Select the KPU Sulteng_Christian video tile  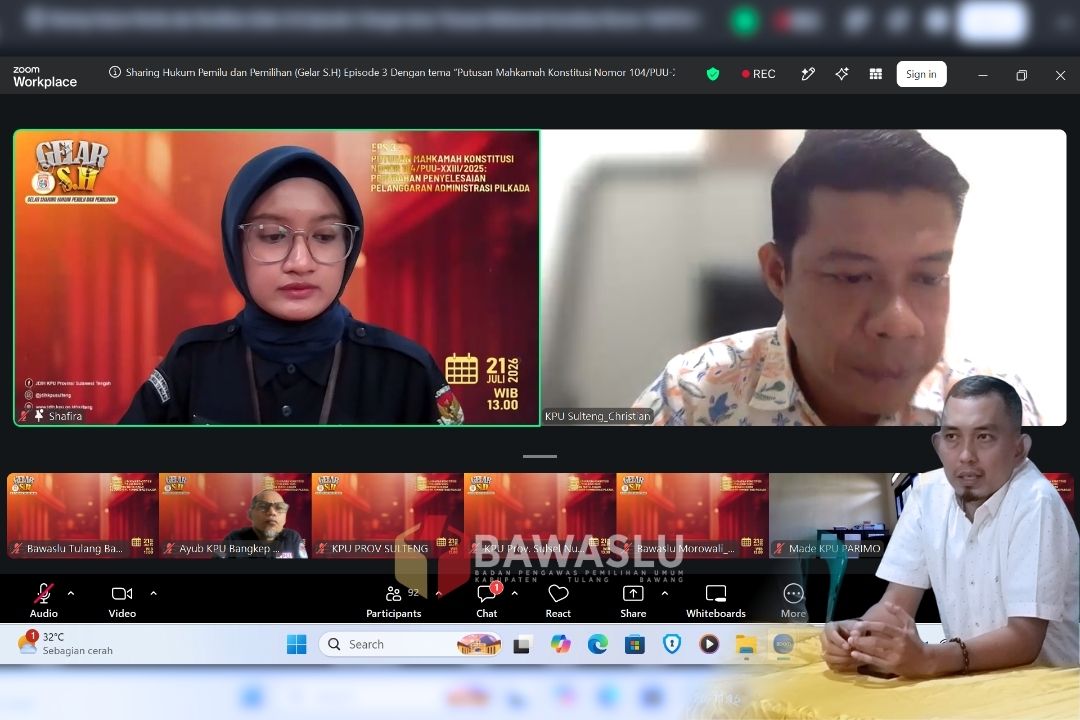803,278
